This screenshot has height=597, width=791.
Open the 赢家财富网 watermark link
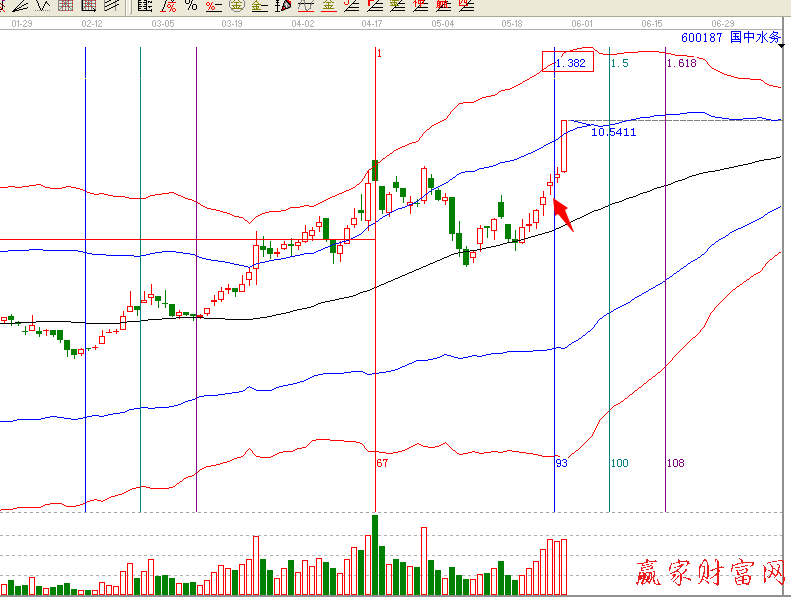click(x=710, y=572)
